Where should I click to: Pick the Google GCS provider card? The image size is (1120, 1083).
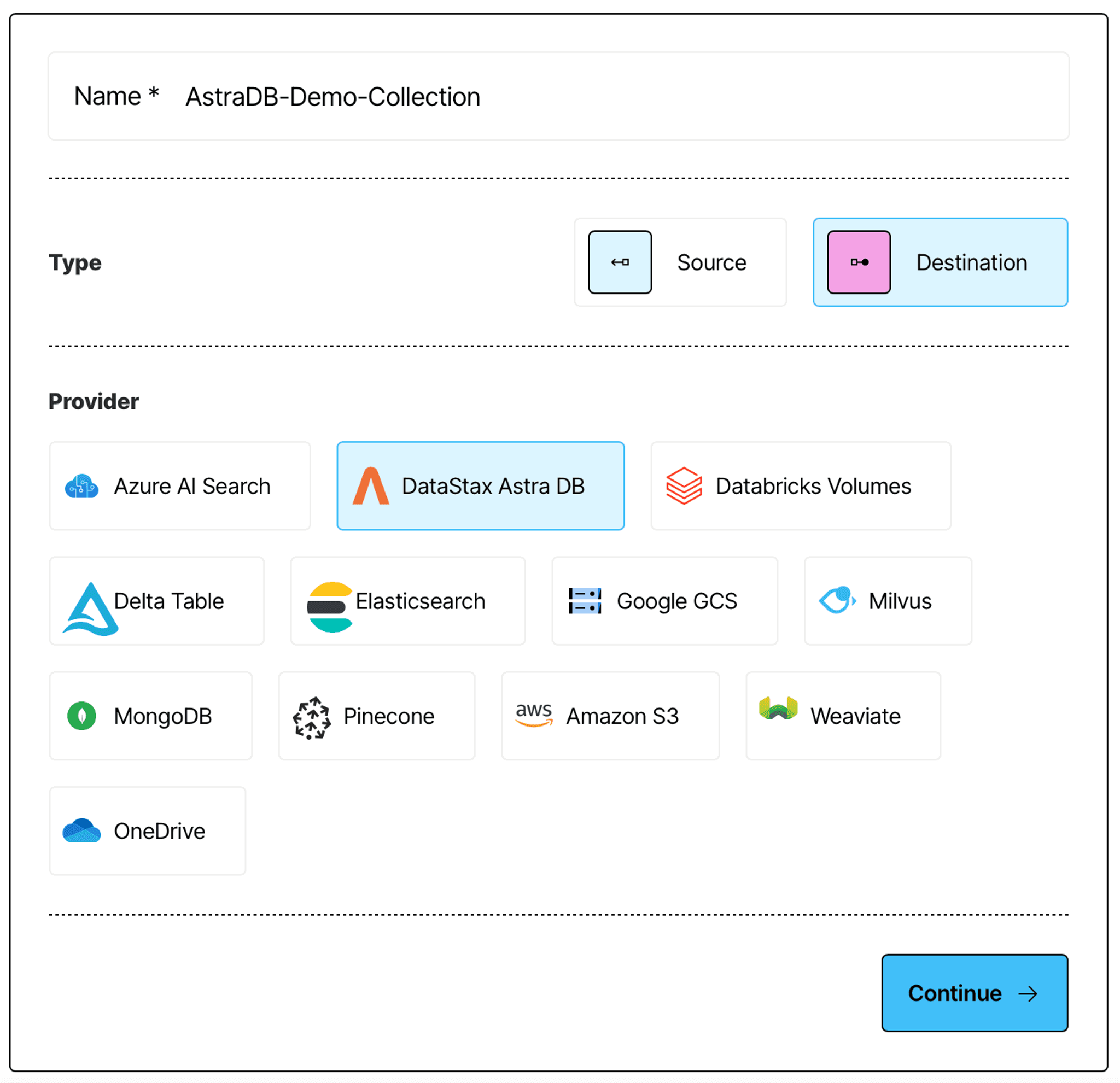coord(665,601)
